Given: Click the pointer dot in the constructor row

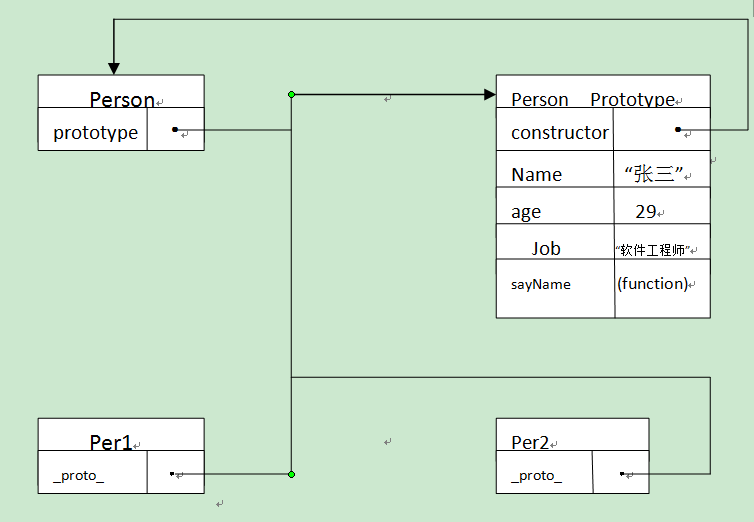Looking at the screenshot, I should tap(677, 129).
